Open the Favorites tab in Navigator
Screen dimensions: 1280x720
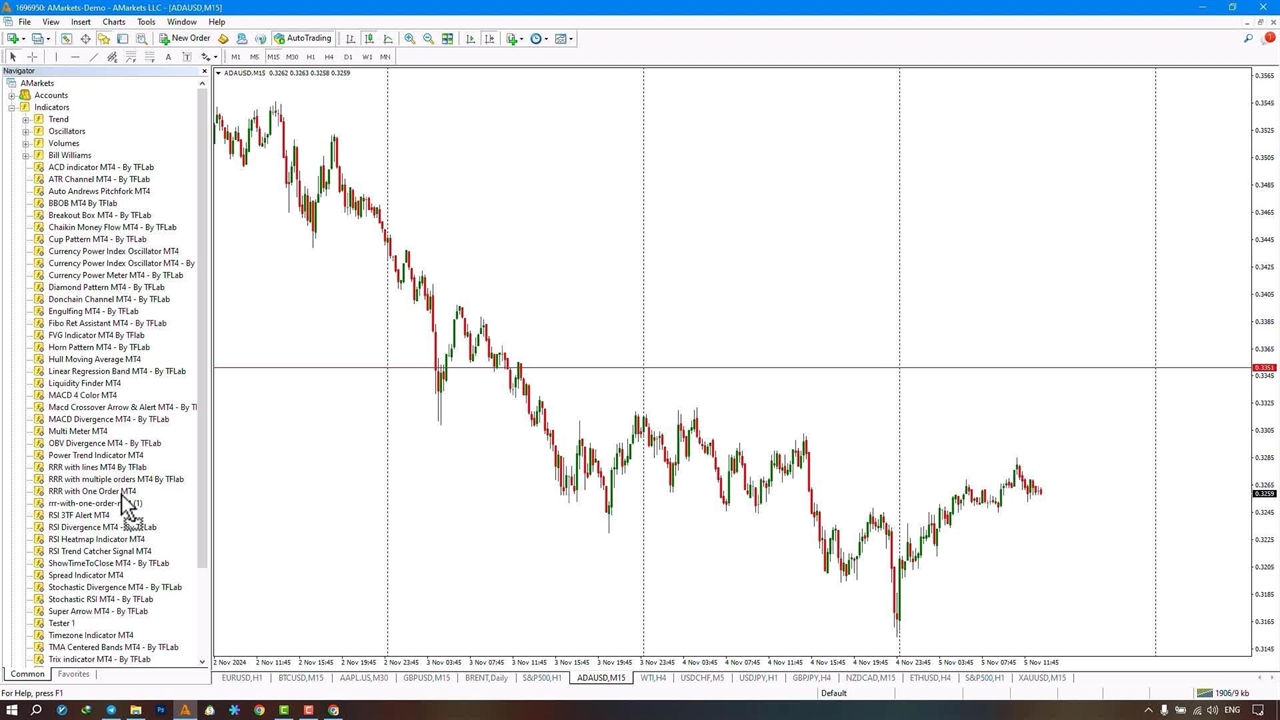click(73, 674)
